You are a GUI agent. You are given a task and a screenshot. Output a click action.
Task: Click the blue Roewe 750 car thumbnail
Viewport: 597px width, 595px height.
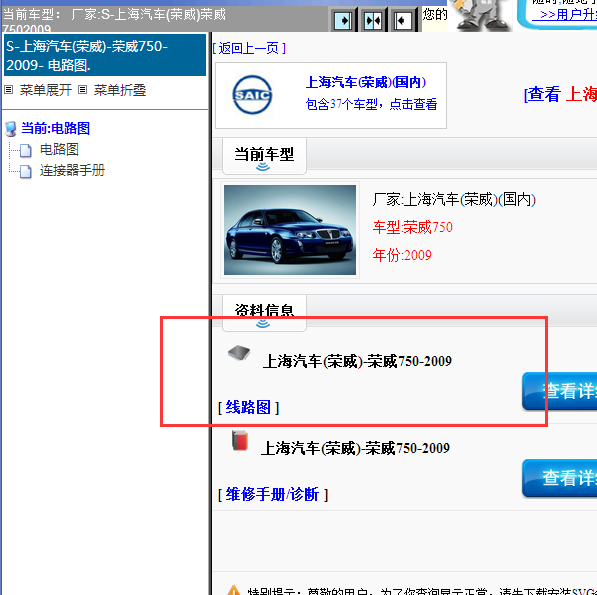pyautogui.click(x=290, y=230)
